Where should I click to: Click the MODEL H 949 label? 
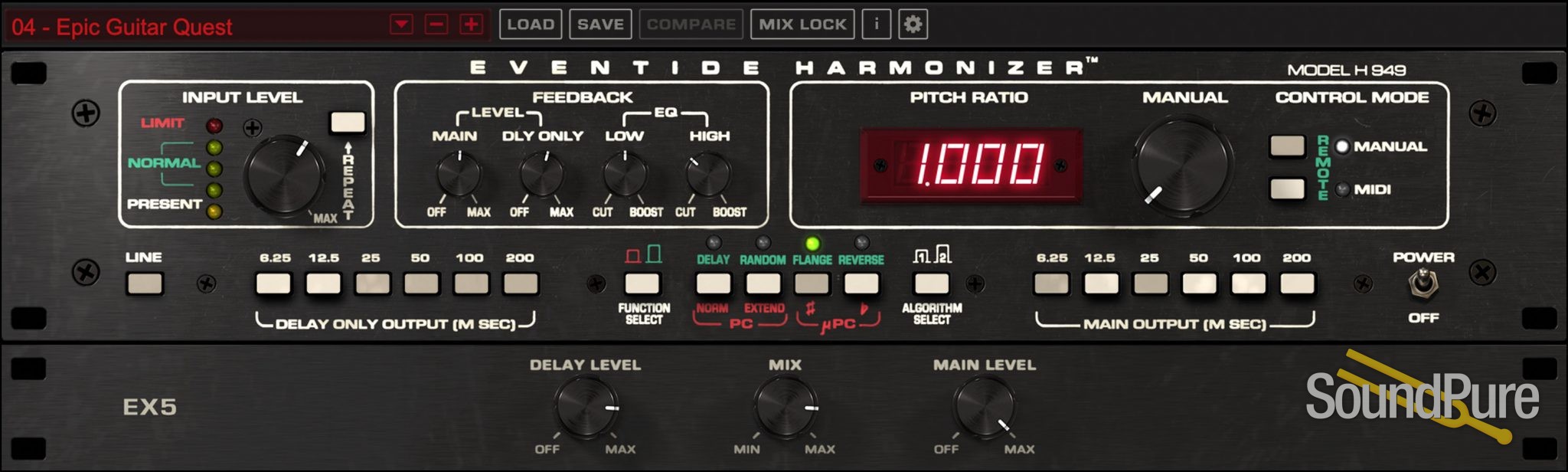1346,70
